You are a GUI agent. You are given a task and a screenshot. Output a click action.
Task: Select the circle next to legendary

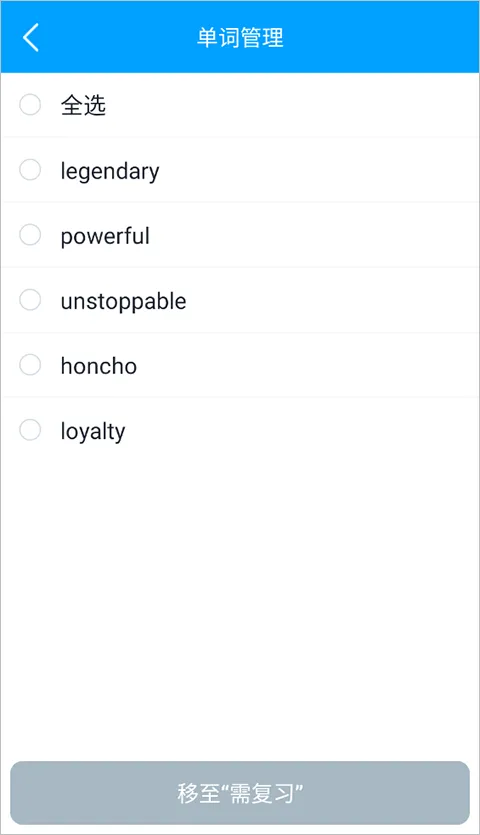click(30, 170)
